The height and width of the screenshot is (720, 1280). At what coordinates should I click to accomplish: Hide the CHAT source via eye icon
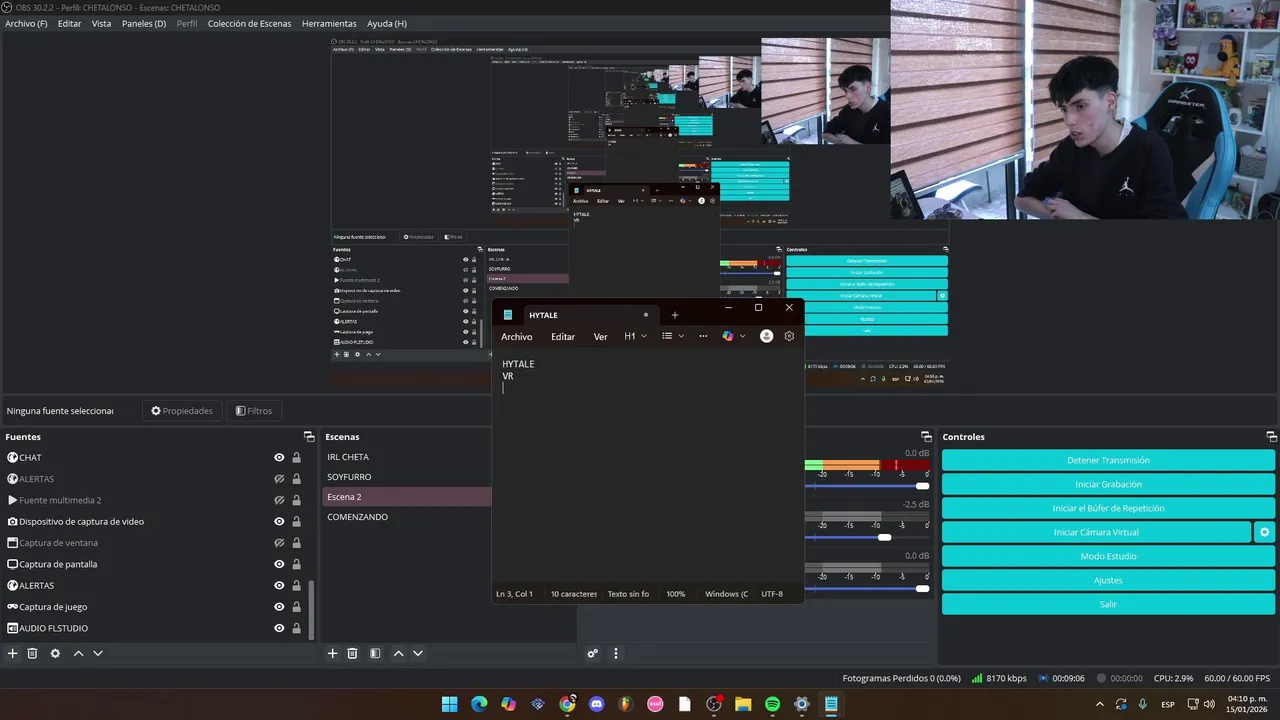tap(279, 457)
